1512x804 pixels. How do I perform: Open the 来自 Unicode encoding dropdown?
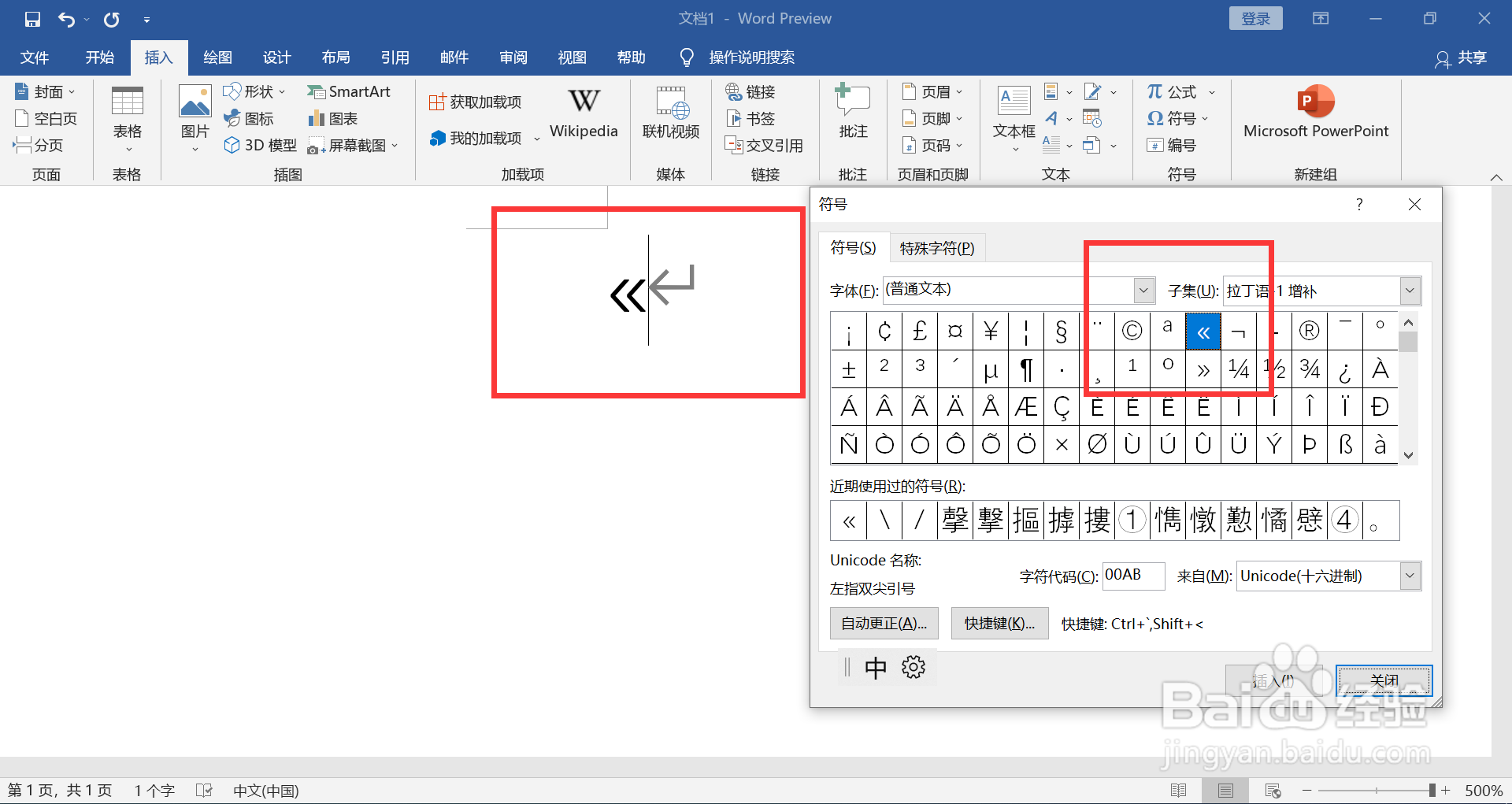pos(1410,576)
